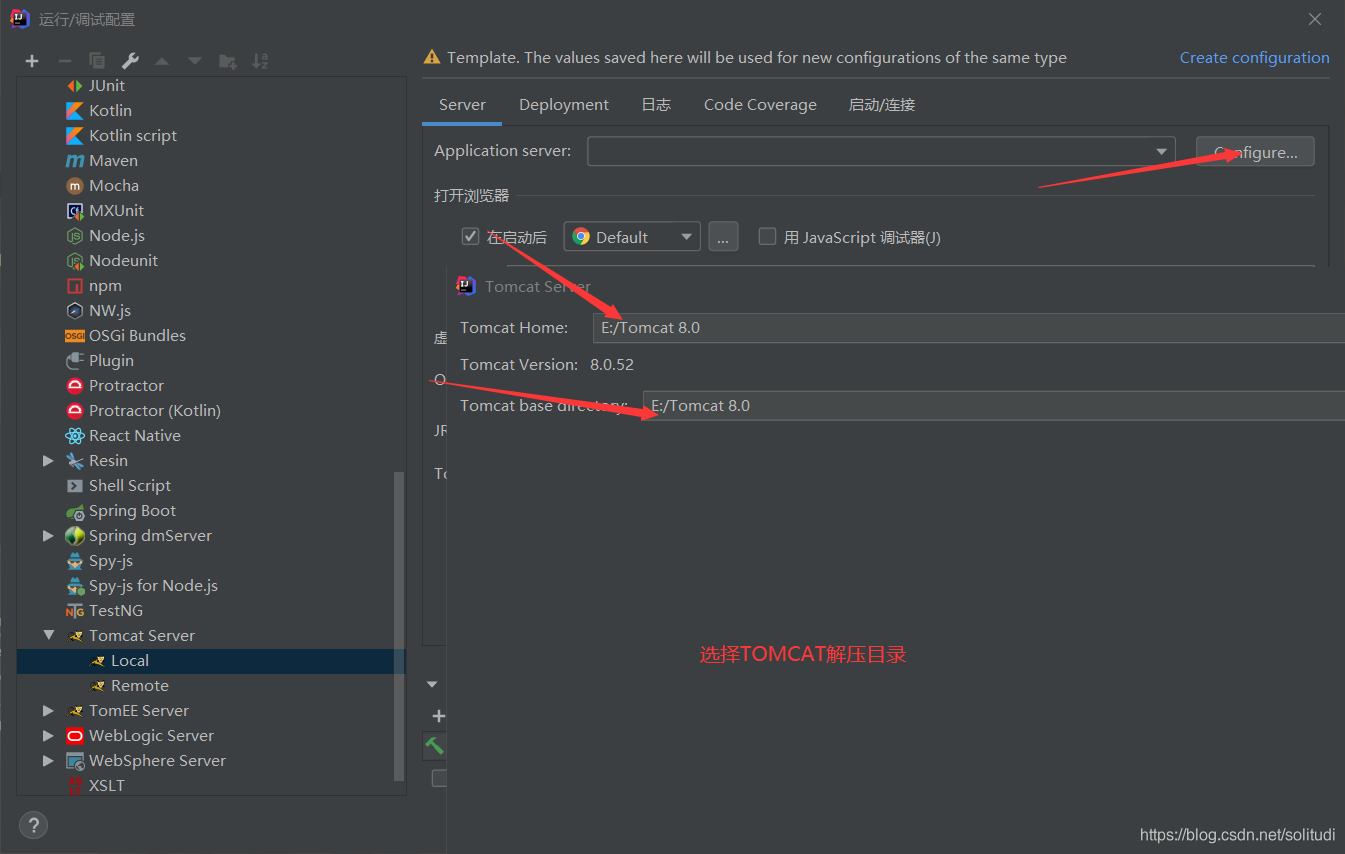Select the Shell Script item
The height and width of the screenshot is (854, 1345).
pyautogui.click(x=130, y=486)
